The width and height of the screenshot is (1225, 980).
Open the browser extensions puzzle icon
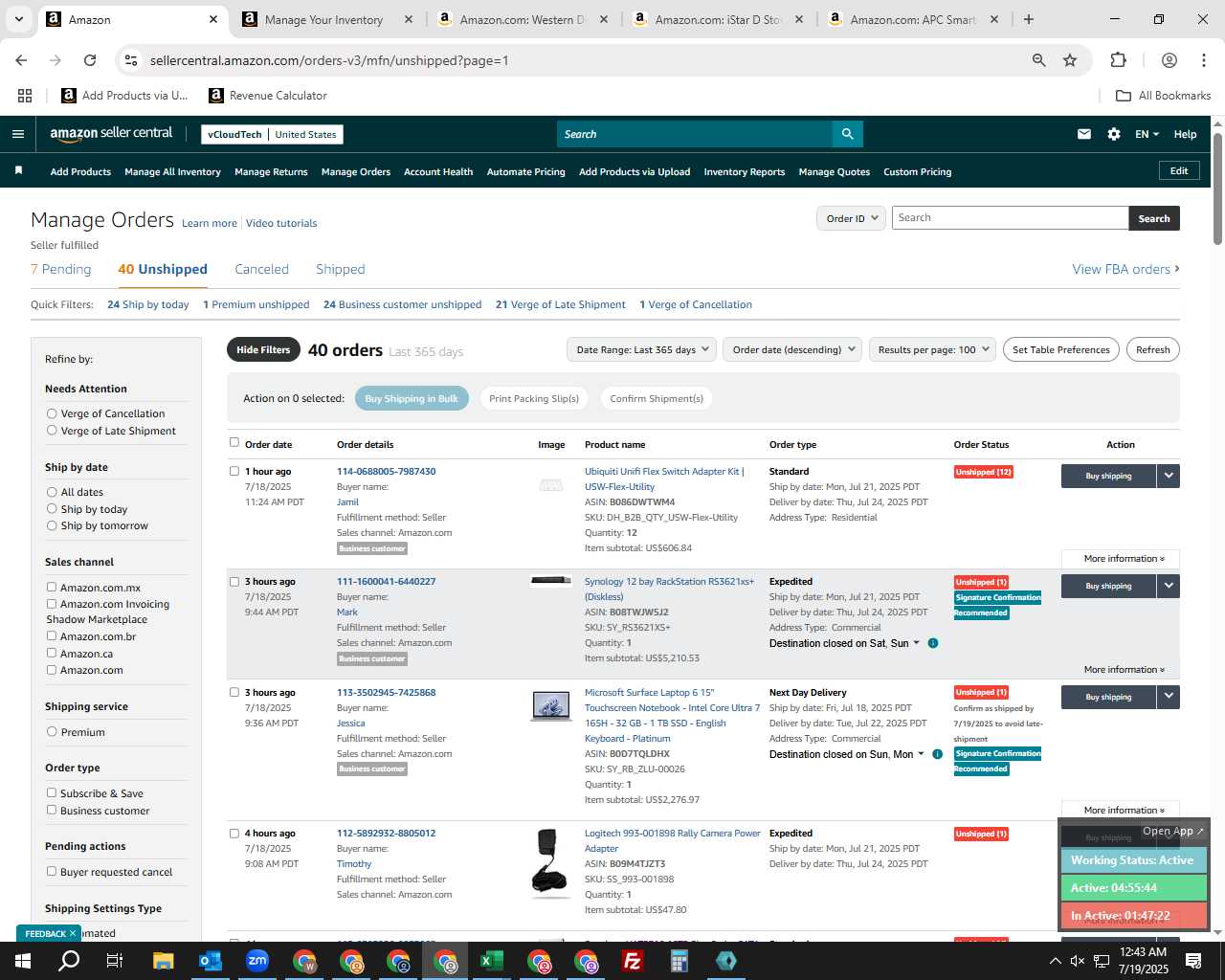click(1118, 60)
